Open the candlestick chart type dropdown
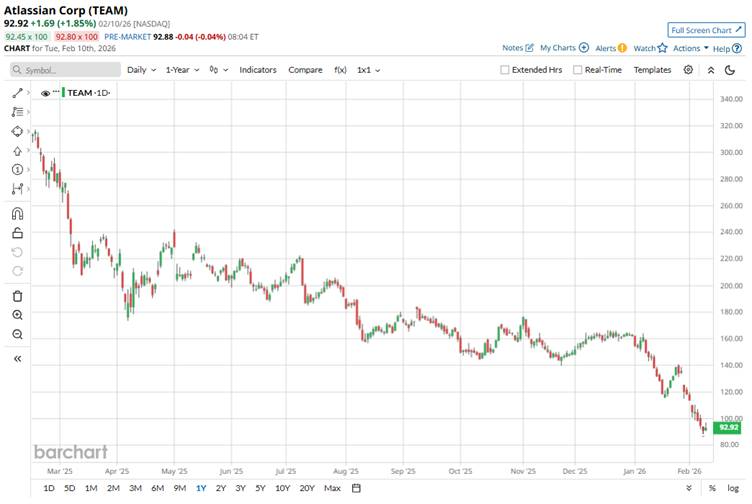The width and height of the screenshot is (752, 504). pos(219,70)
